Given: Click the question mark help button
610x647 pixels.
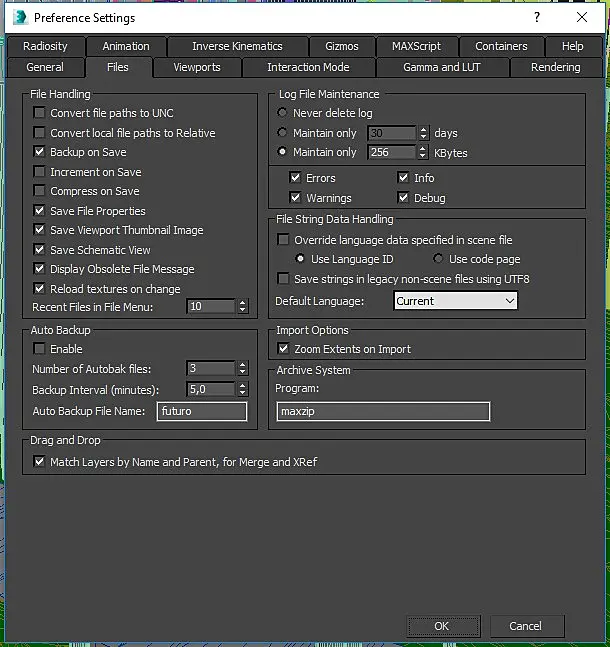Looking at the screenshot, I should pos(537,17).
